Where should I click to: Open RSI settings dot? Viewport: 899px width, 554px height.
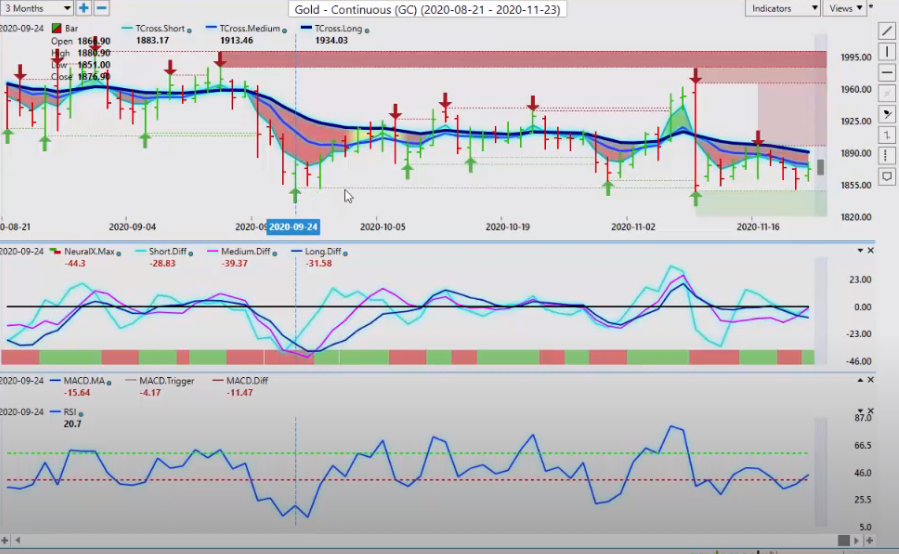(81, 413)
